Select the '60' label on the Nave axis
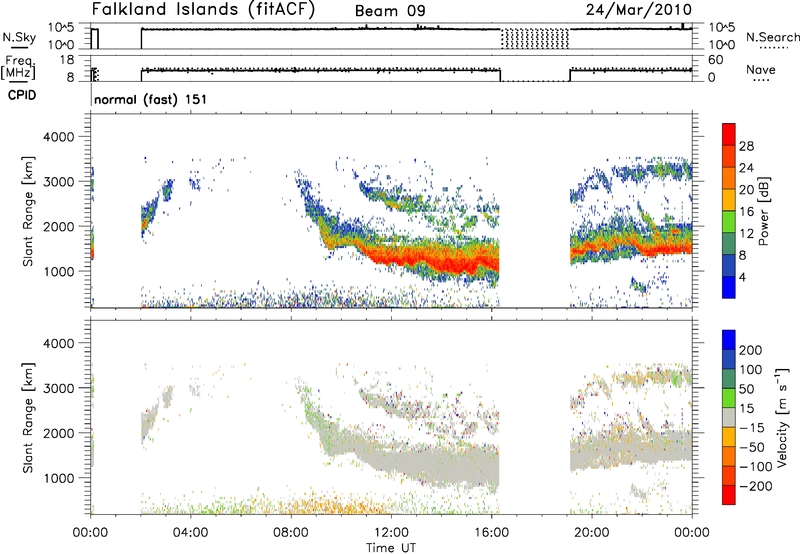Viewport: 800px width, 554px height. tap(716, 60)
